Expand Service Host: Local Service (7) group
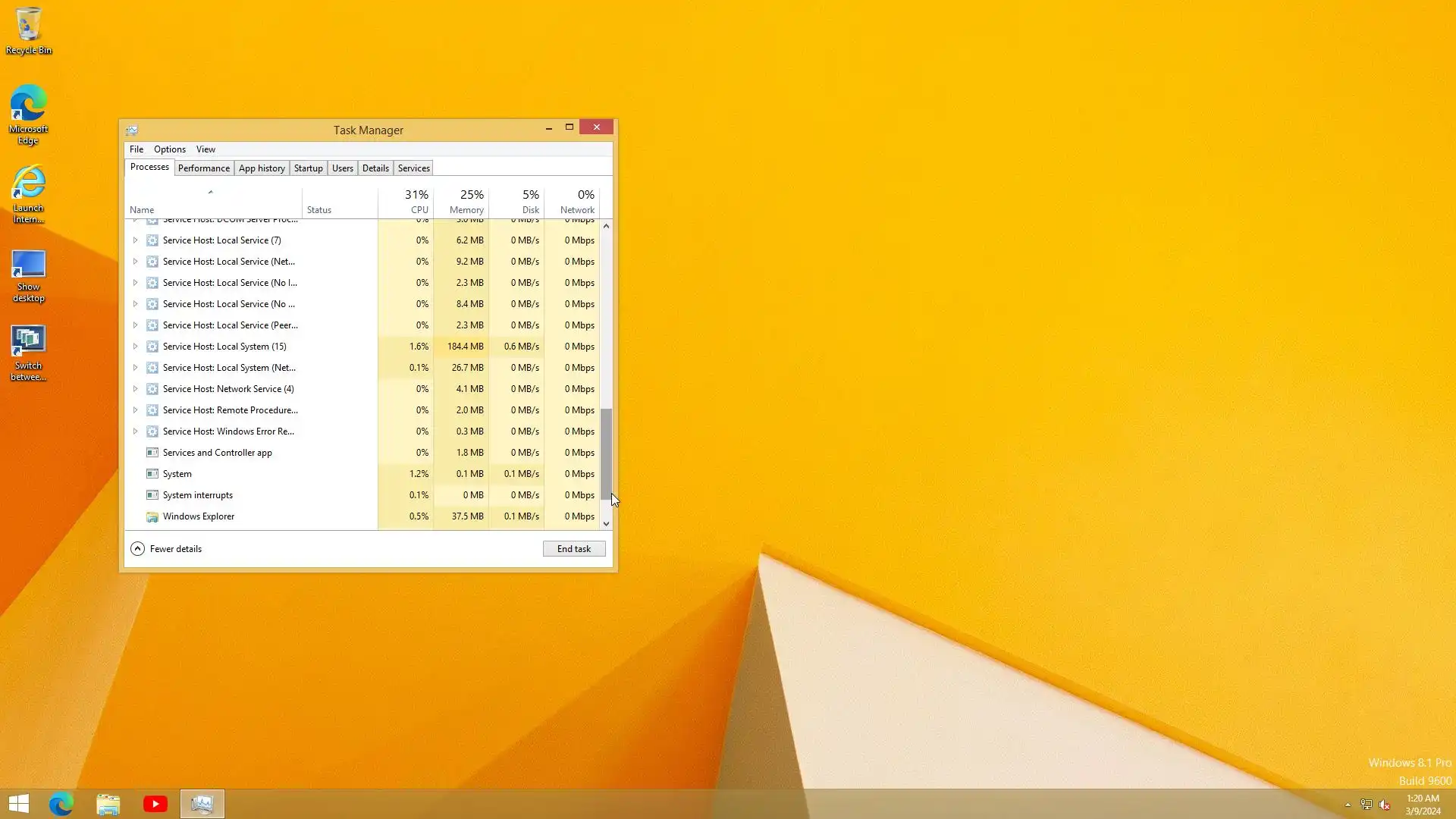This screenshot has width=1456, height=819. click(x=135, y=240)
